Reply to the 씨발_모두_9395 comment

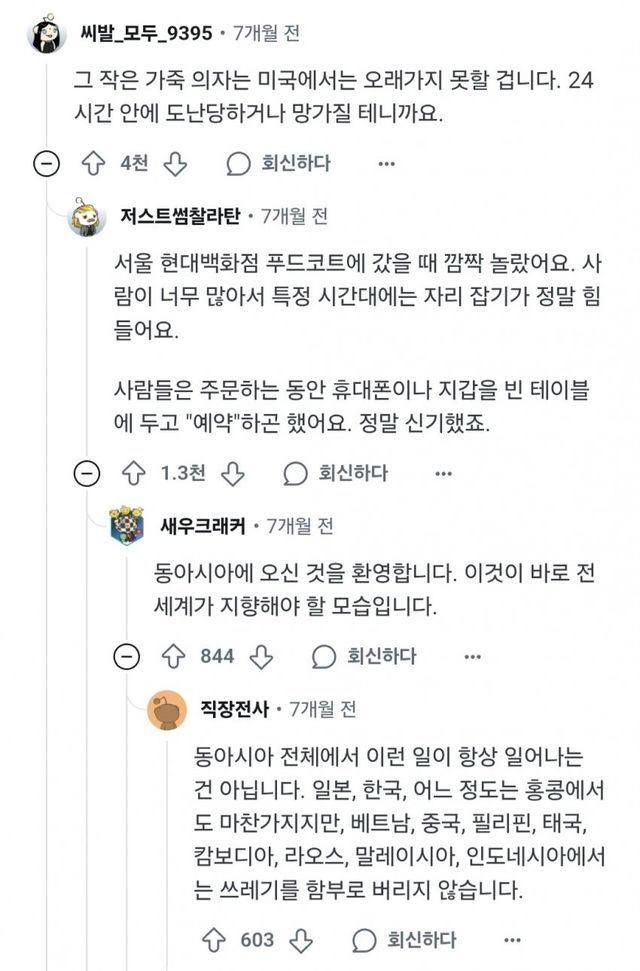pos(278,163)
